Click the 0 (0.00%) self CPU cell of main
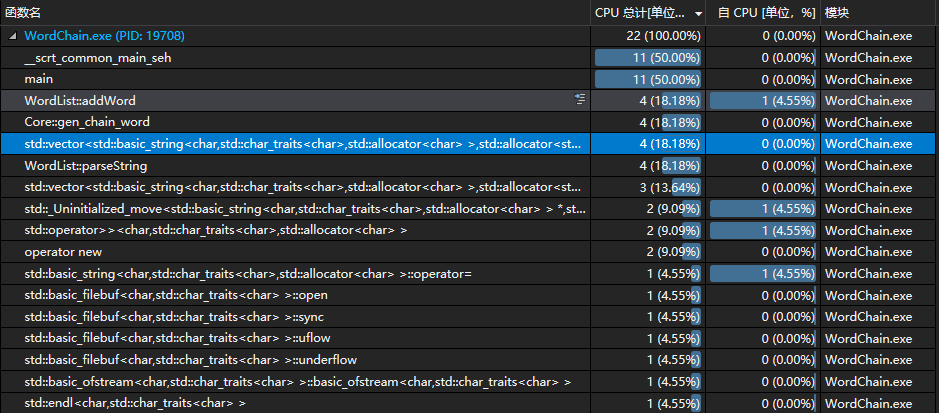 tap(762, 79)
